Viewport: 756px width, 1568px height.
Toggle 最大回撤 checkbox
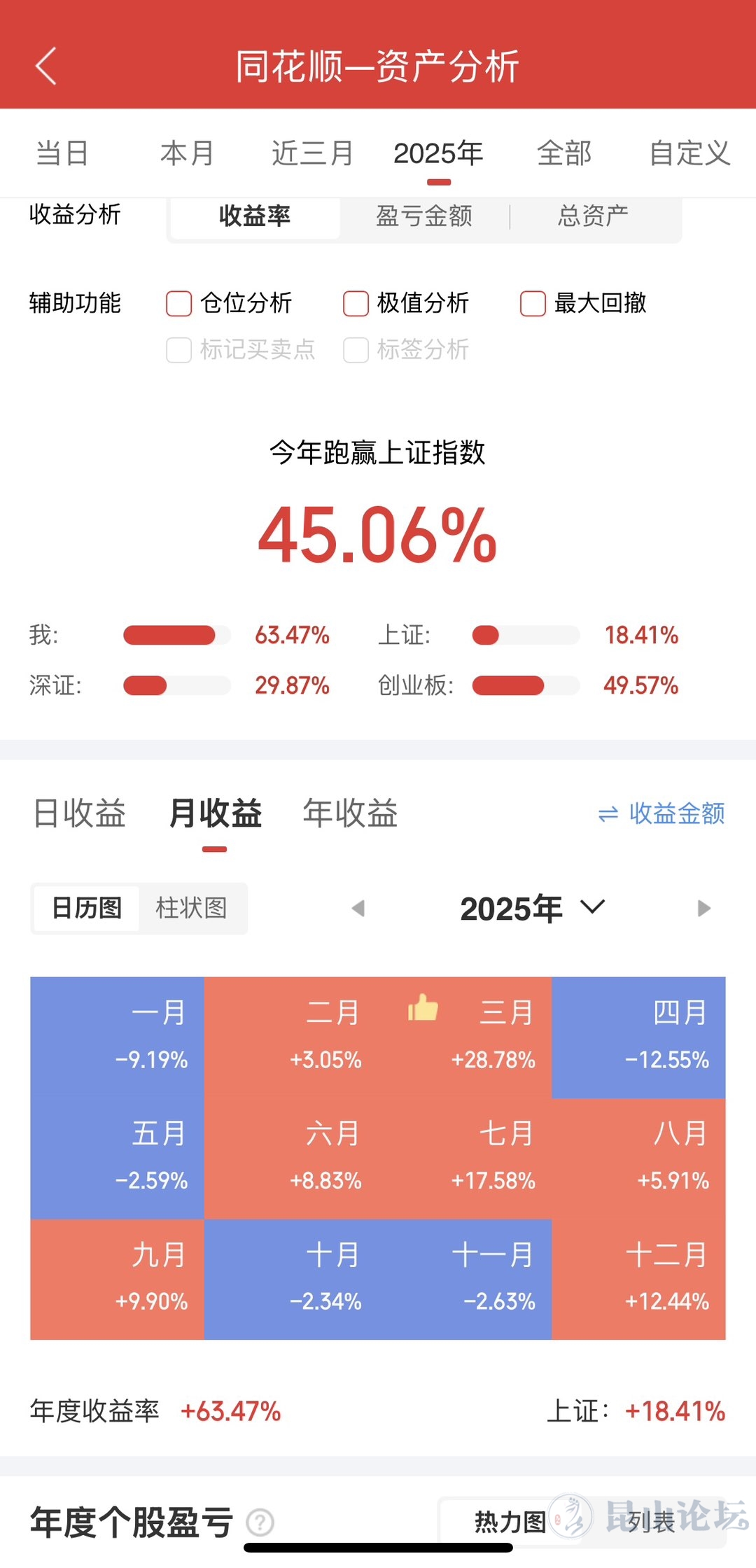tap(533, 304)
